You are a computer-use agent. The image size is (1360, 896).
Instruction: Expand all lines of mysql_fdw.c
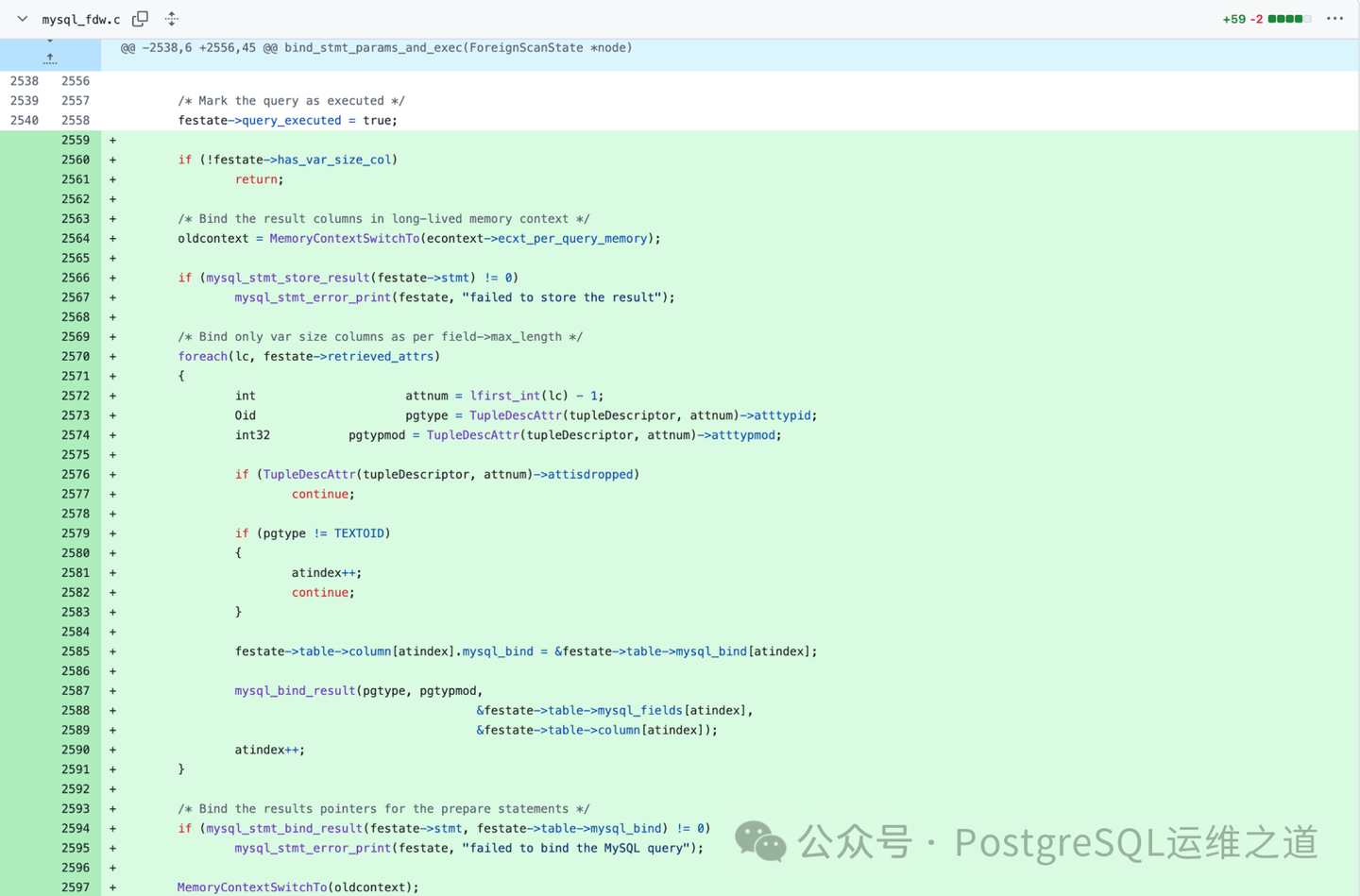pyautogui.click(x=171, y=19)
